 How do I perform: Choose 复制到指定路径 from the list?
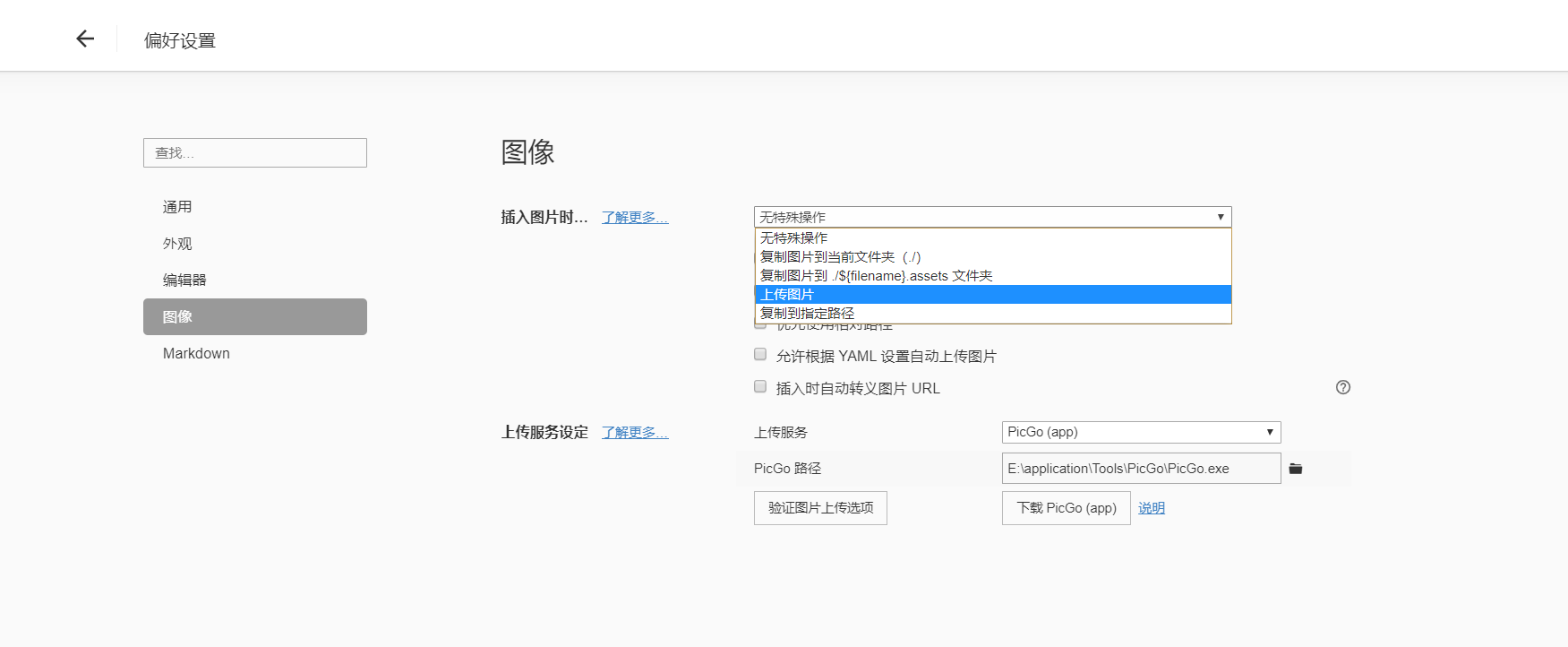pyautogui.click(x=992, y=314)
